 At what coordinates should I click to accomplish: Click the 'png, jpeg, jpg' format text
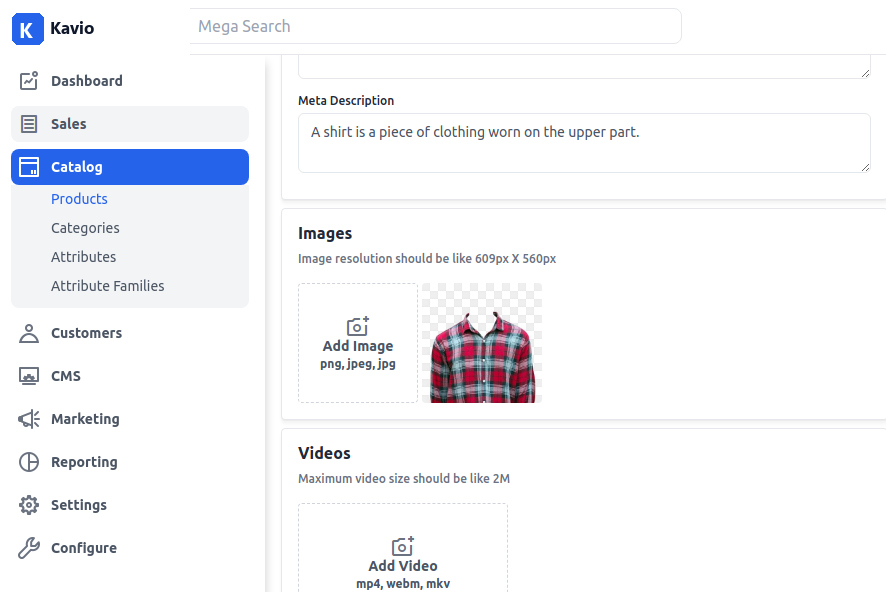click(358, 364)
